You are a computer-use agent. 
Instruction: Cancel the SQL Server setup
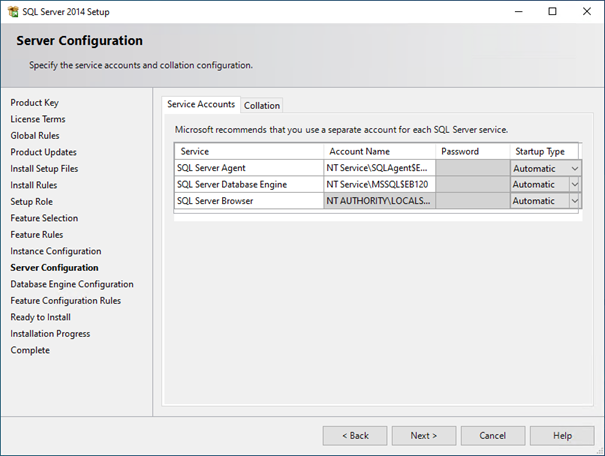493,436
